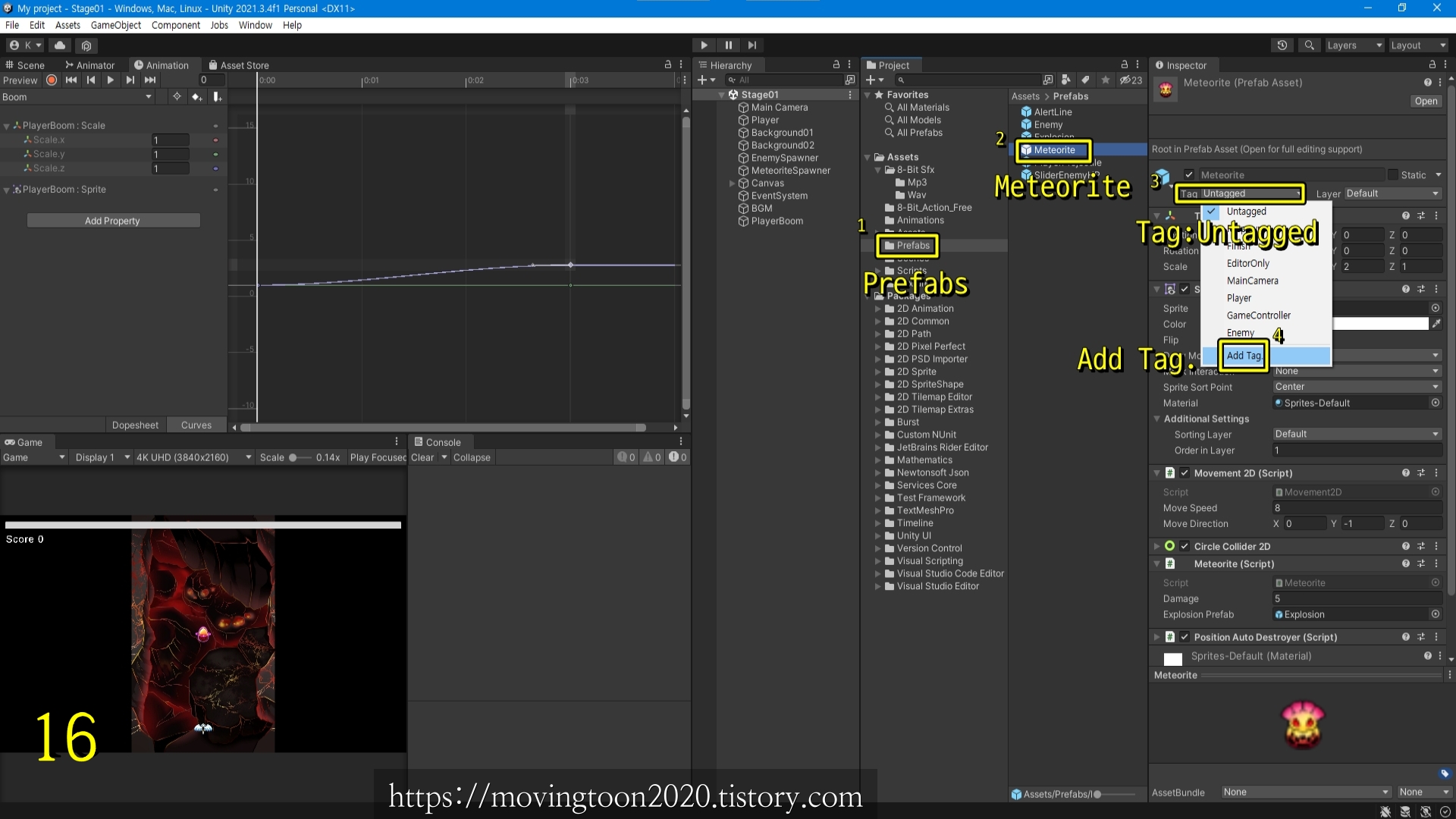The width and height of the screenshot is (1456, 819).
Task: Click the toolbar Step frame button
Action: pyautogui.click(x=752, y=45)
